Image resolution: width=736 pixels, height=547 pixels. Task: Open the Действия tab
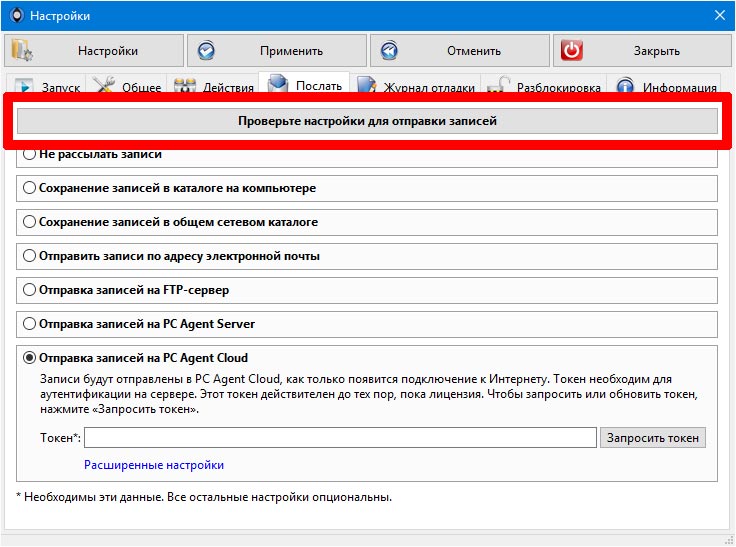pyautogui.click(x=213, y=87)
